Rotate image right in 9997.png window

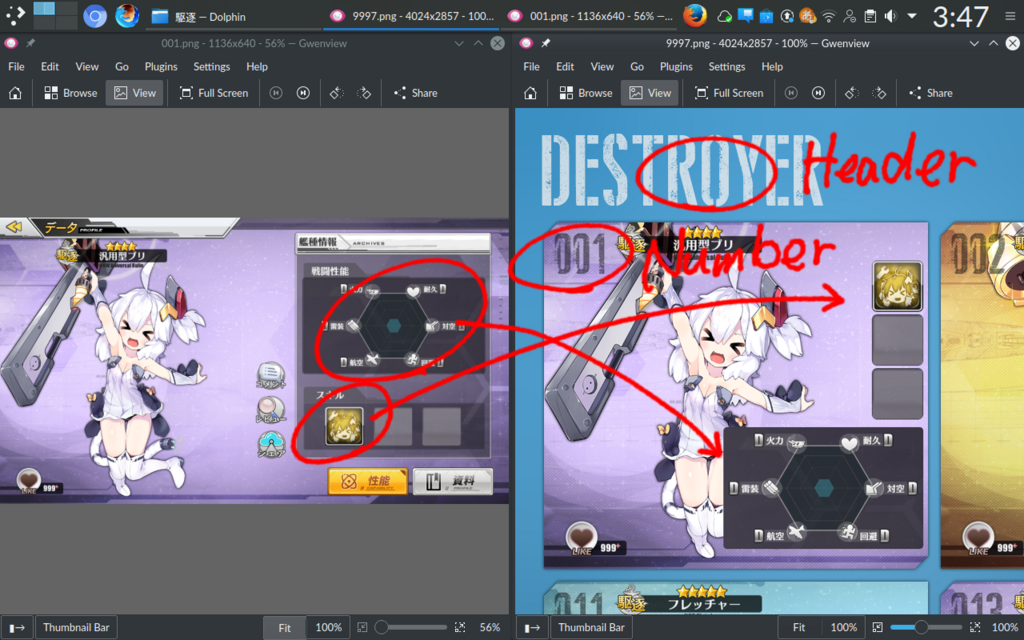point(879,93)
